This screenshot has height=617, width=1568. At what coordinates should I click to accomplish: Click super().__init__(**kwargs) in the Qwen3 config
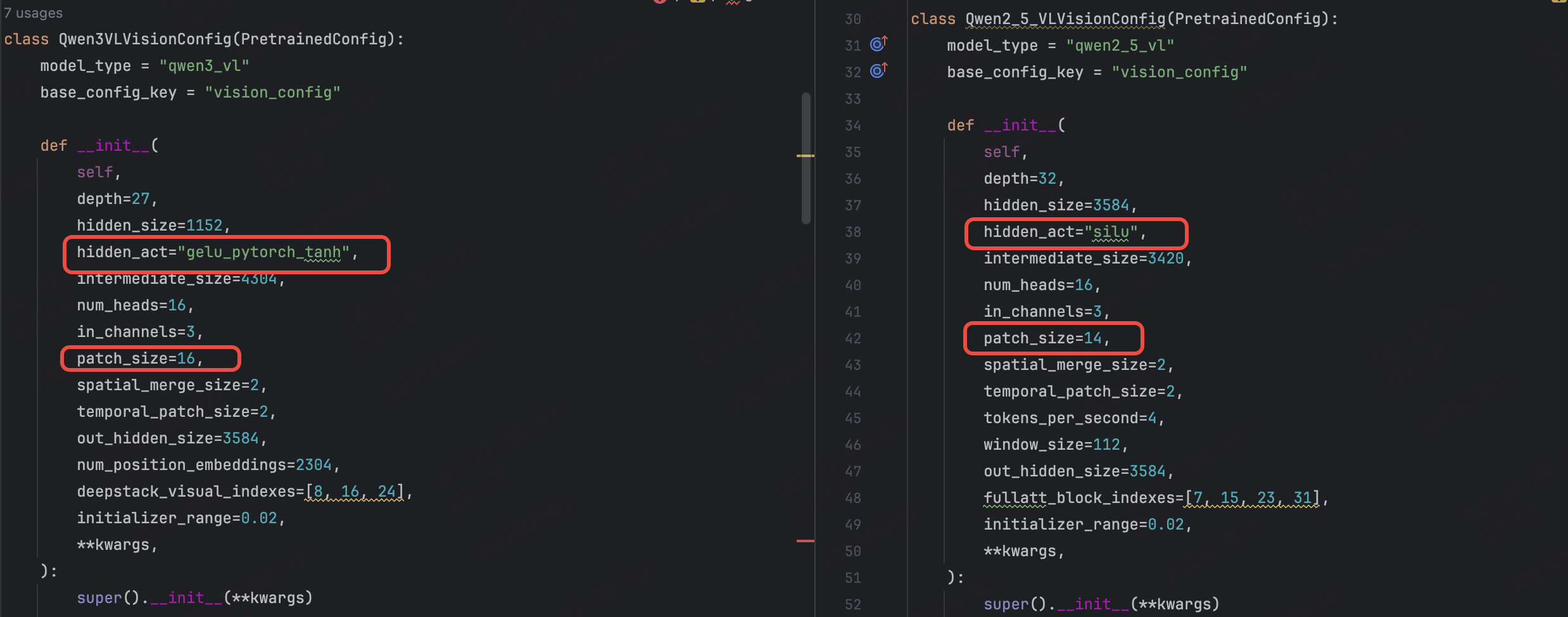195,598
